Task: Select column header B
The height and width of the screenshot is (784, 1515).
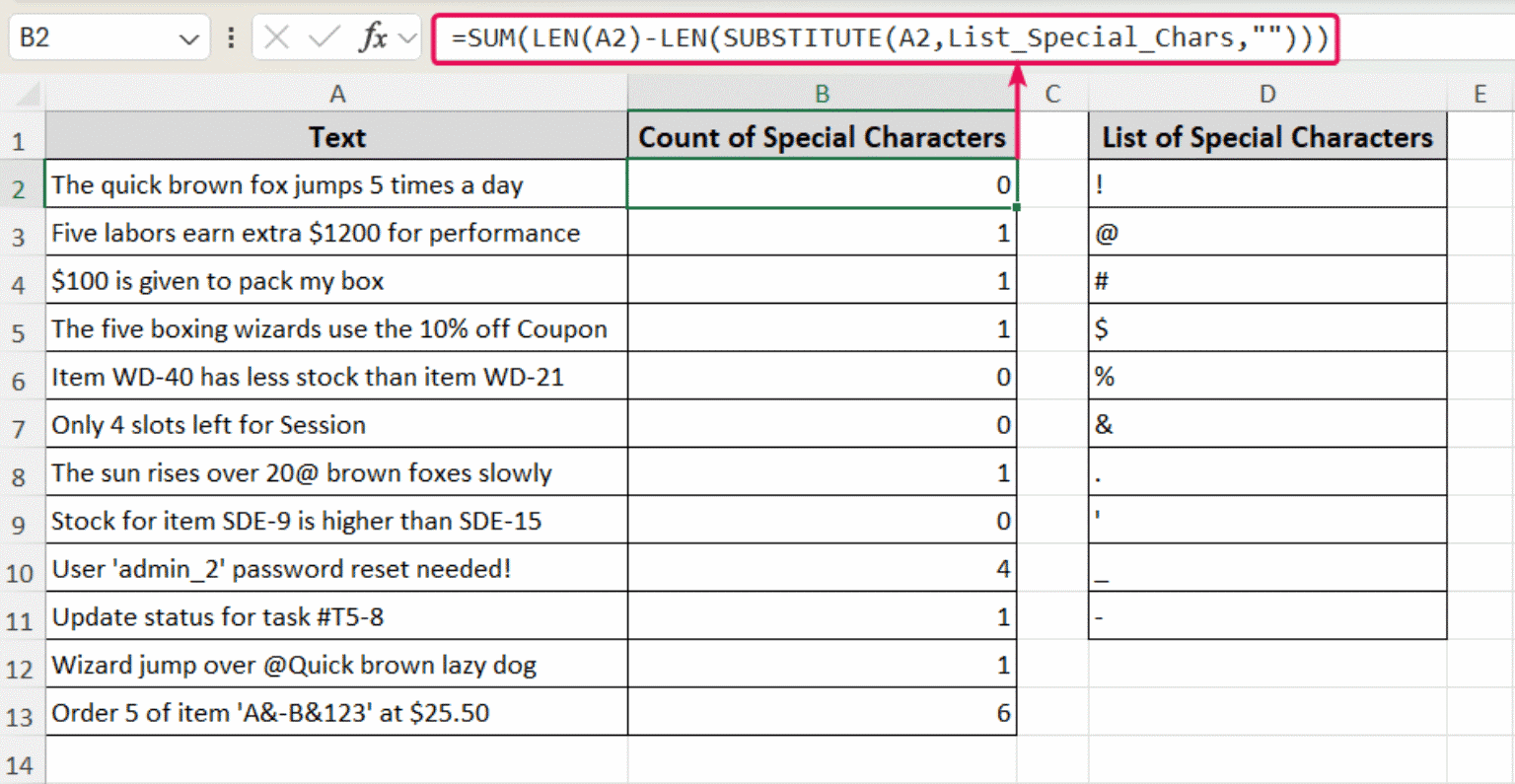Action: coord(822,93)
